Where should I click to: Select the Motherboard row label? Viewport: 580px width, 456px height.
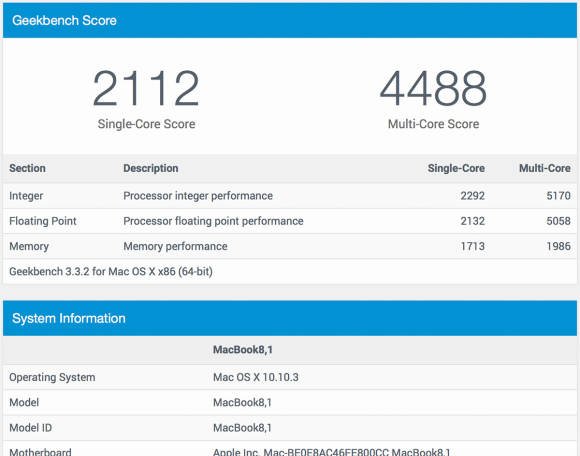click(40, 452)
